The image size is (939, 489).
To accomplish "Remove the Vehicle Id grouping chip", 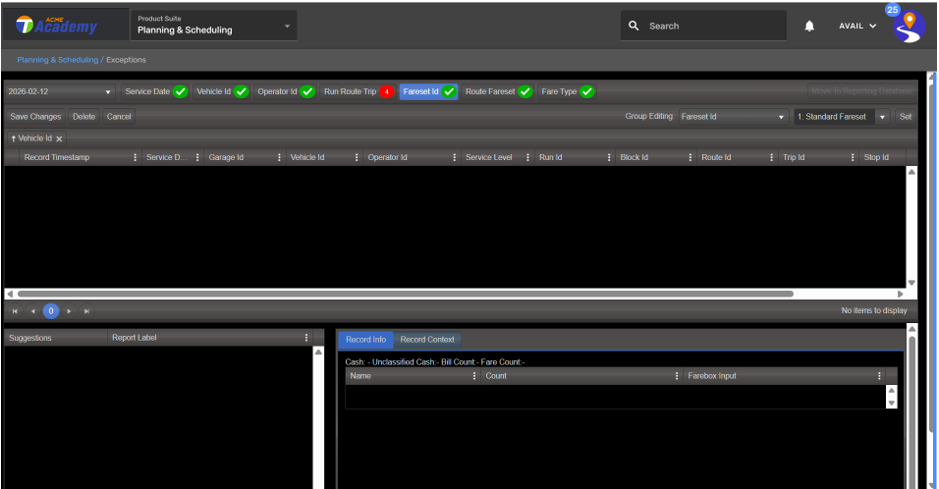I will point(59,139).
